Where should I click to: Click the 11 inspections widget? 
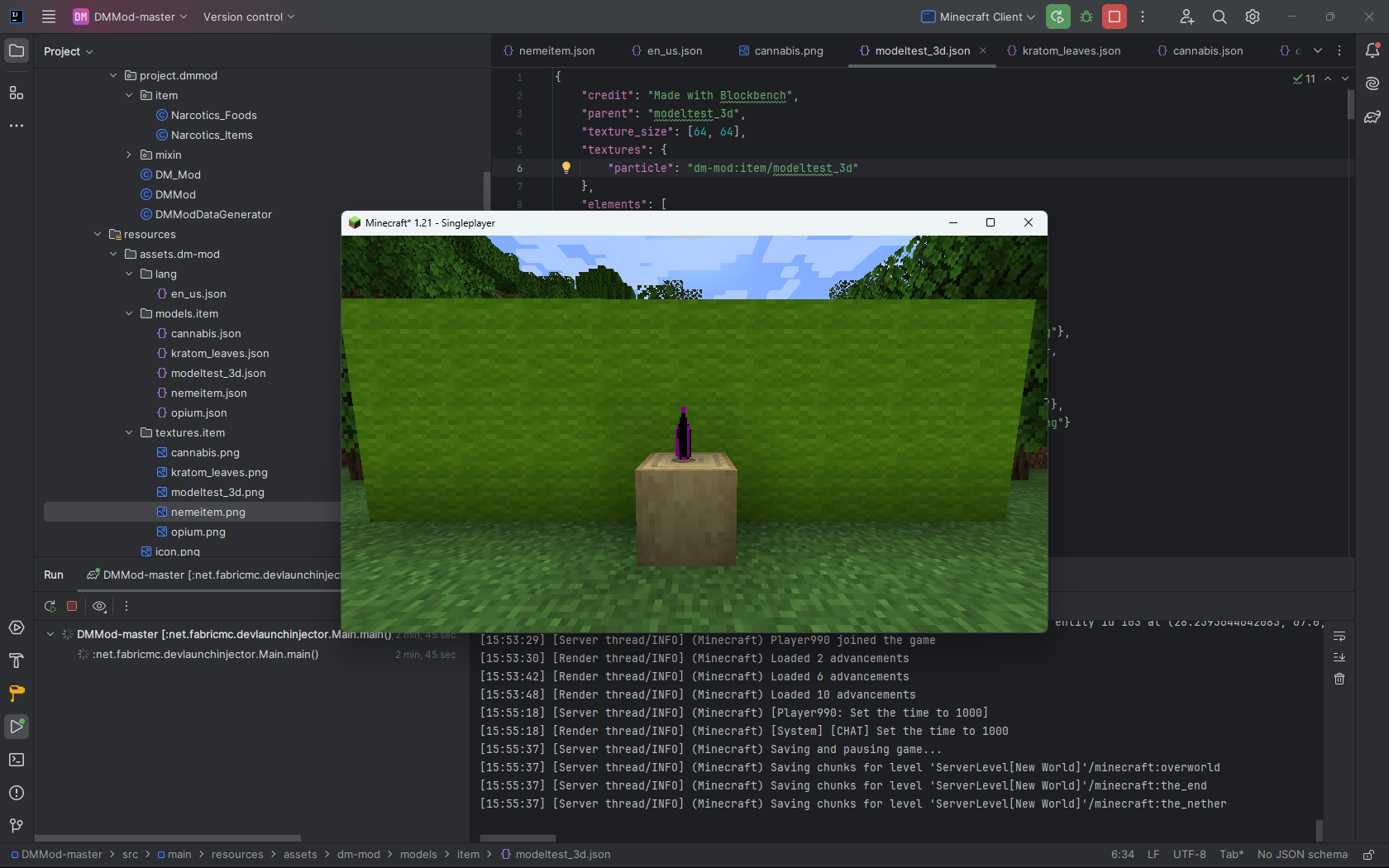click(x=1304, y=79)
